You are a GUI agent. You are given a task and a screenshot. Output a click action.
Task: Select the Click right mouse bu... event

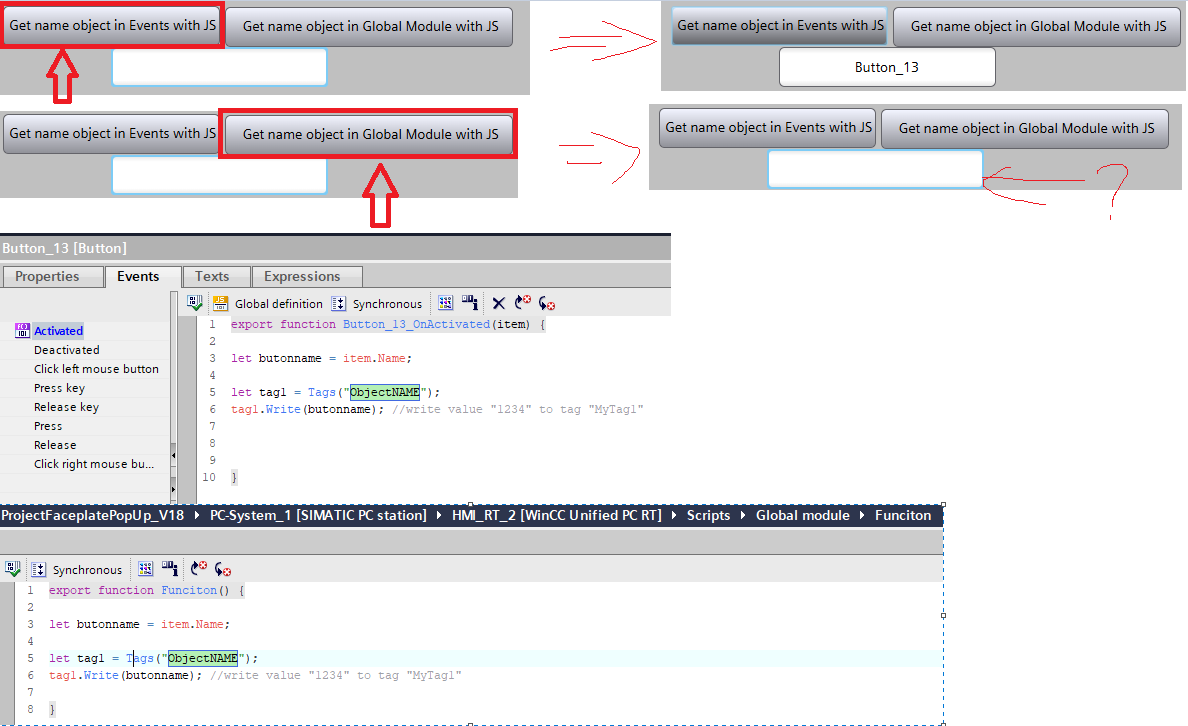[x=94, y=464]
